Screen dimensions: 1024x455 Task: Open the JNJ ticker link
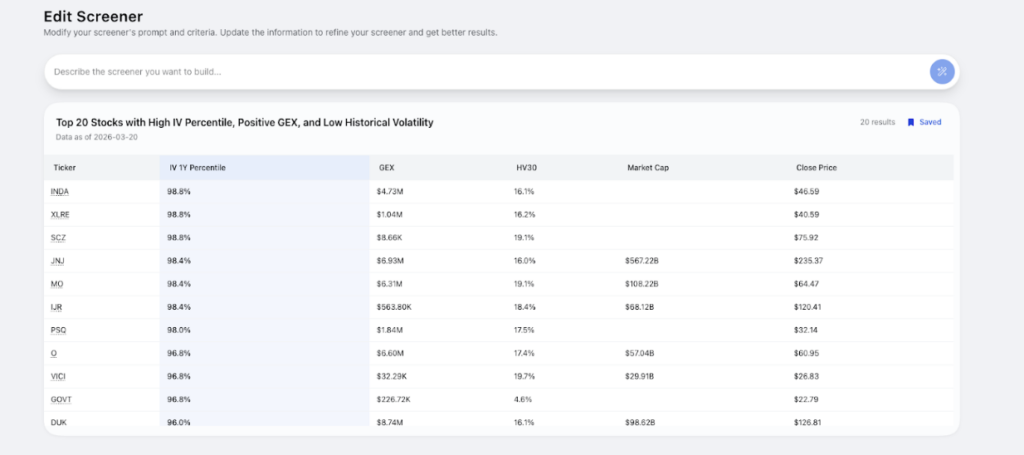point(57,261)
